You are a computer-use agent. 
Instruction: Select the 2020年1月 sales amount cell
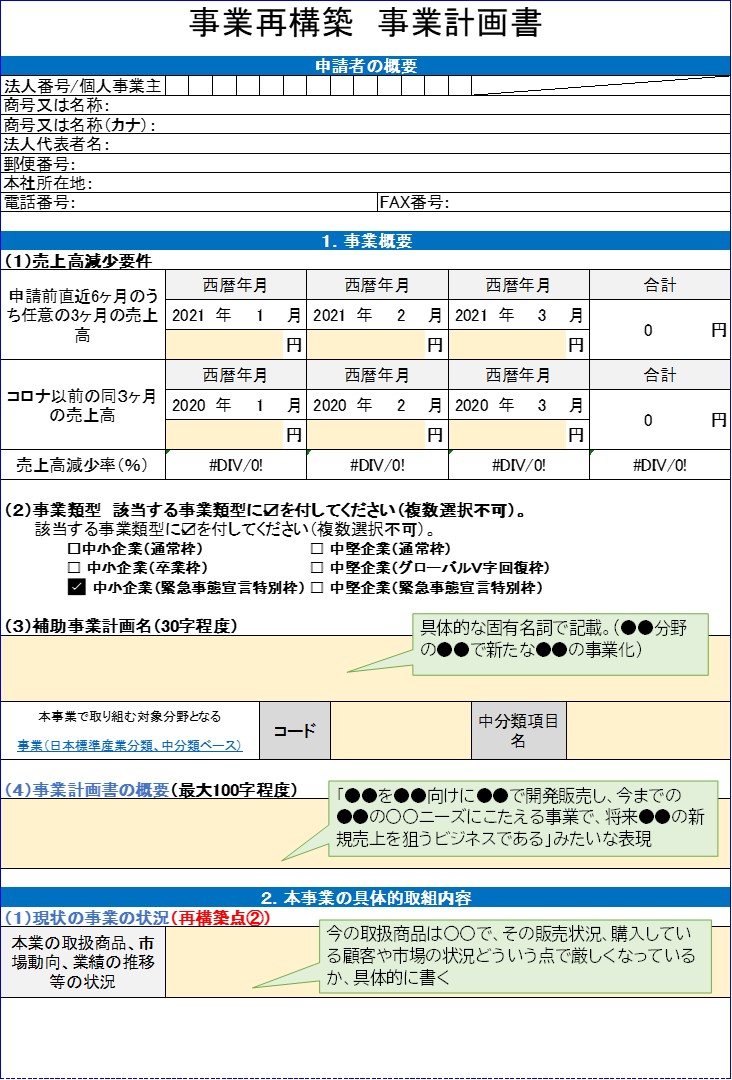(225, 435)
